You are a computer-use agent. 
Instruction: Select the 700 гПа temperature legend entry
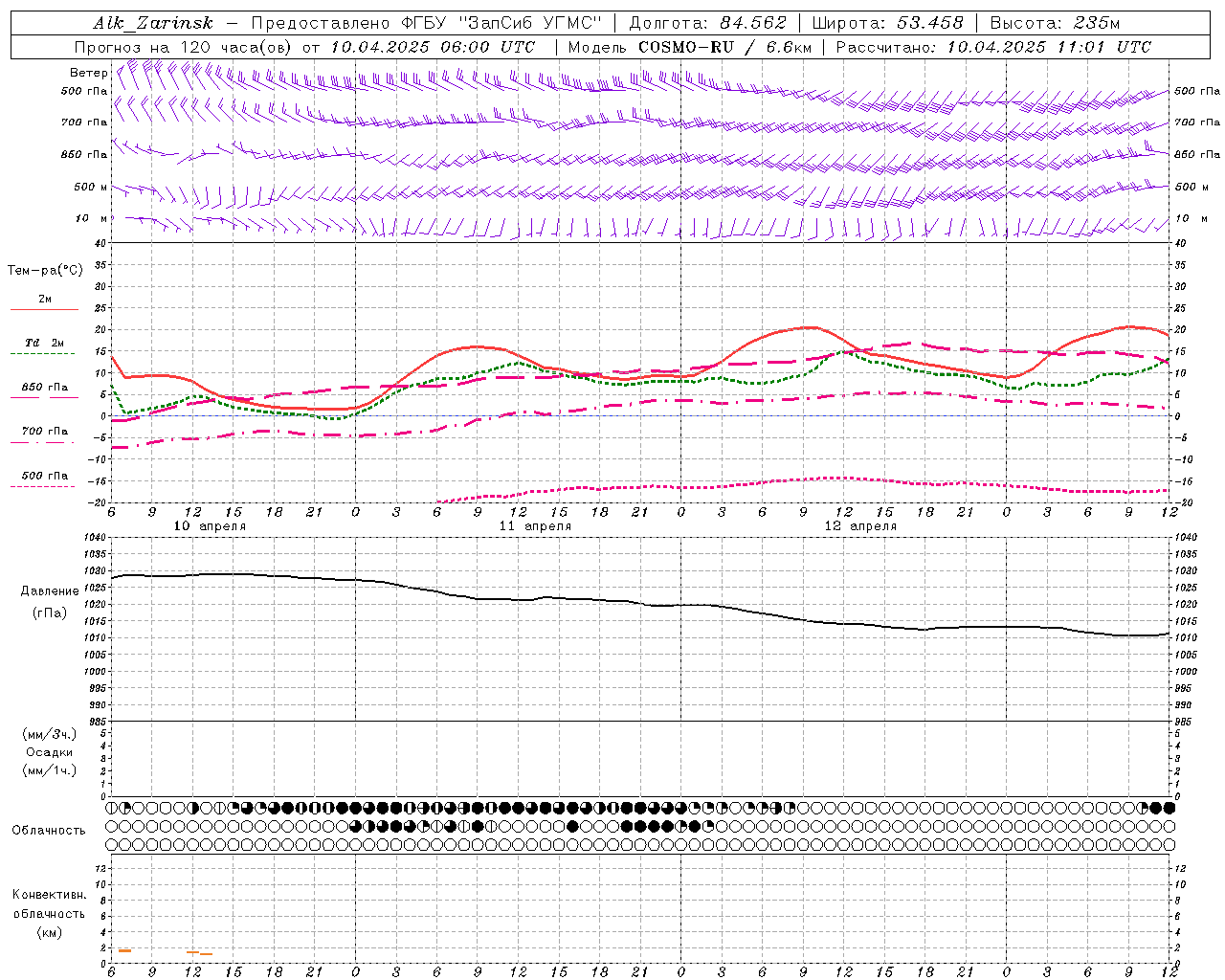tap(44, 432)
